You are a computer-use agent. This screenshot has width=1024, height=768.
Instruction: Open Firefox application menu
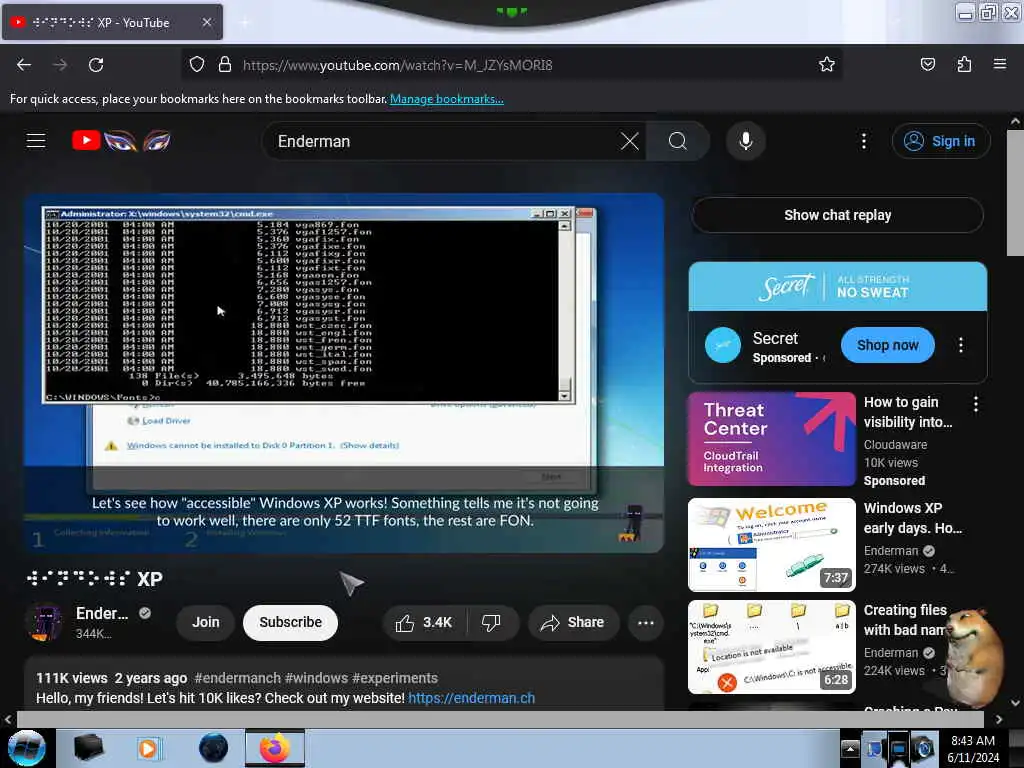(x=1000, y=64)
